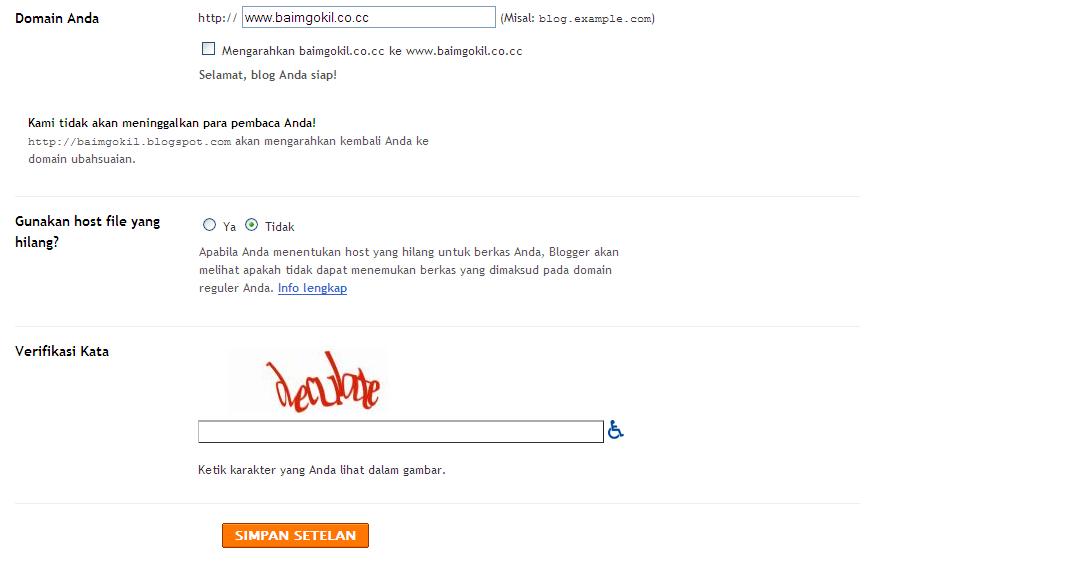Click the Gunakan host file yang hilang label

(87, 231)
